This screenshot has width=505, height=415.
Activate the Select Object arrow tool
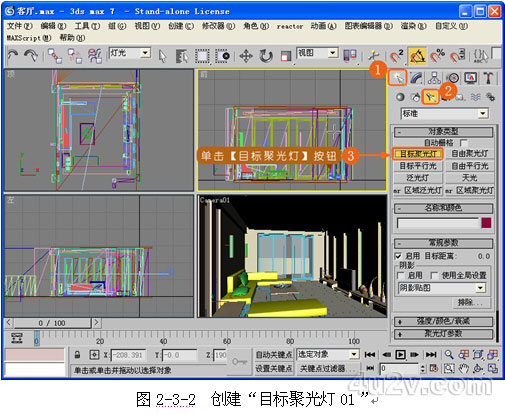(162, 56)
